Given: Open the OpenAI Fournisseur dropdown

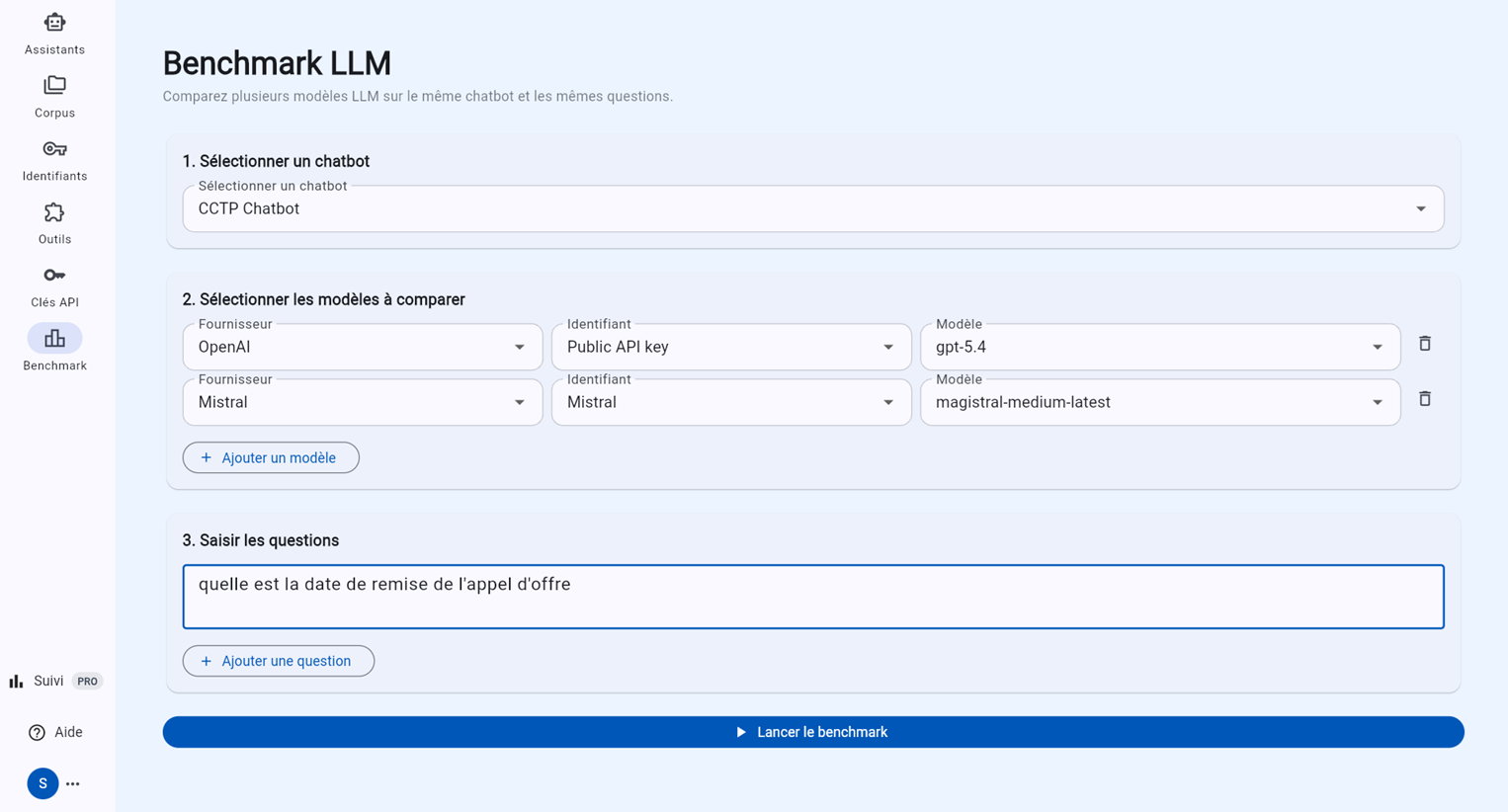Looking at the screenshot, I should click(x=363, y=347).
